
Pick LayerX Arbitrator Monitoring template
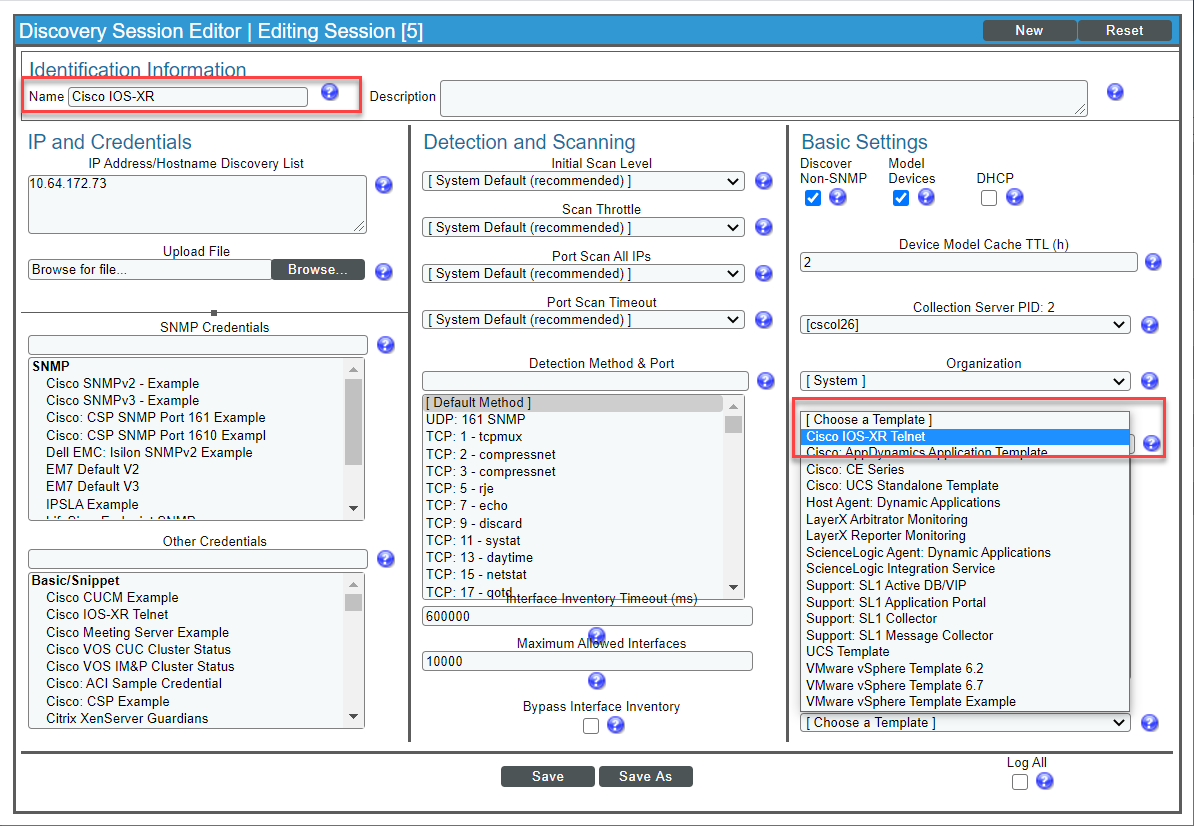coord(965,519)
